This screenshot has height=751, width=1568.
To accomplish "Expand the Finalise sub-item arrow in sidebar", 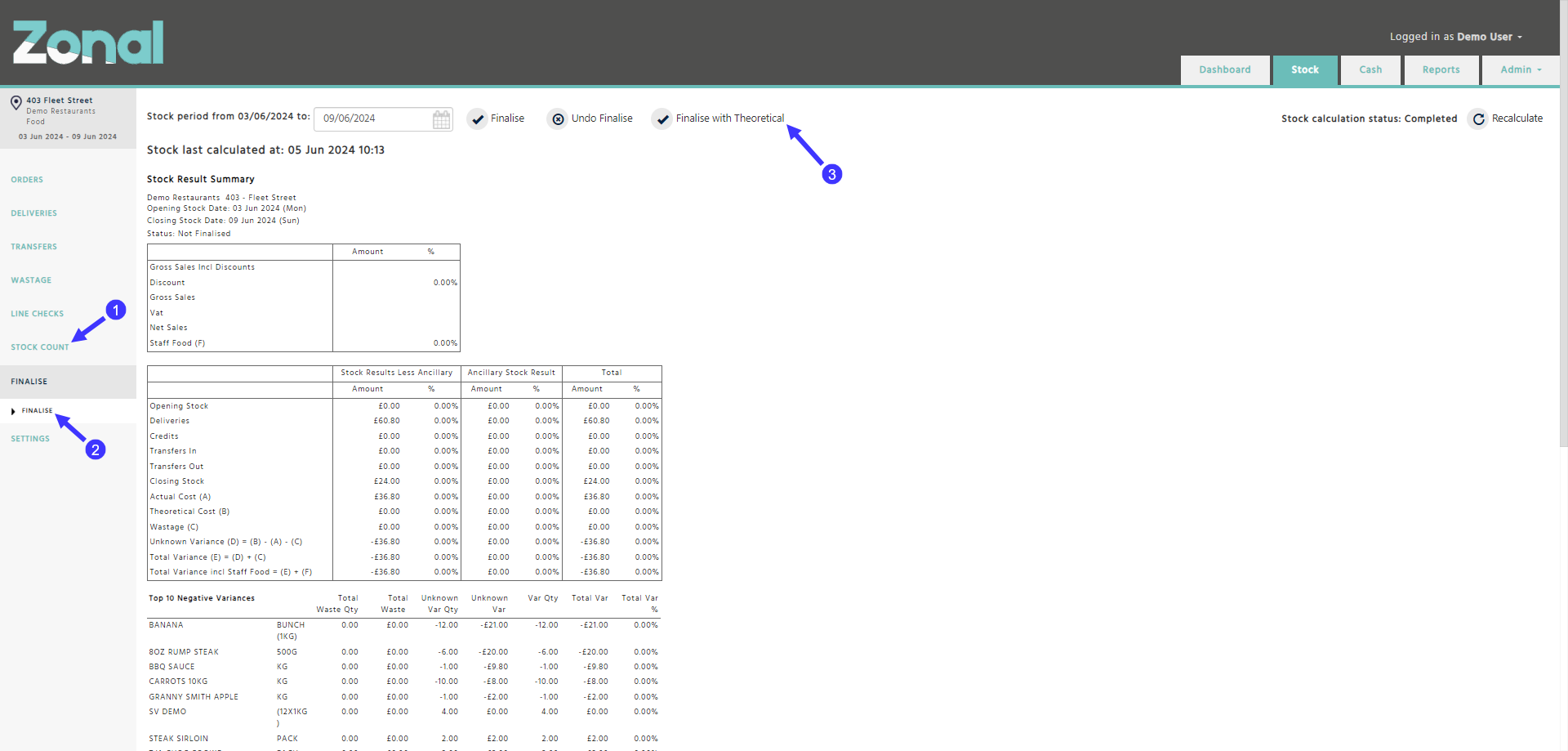I will tap(13, 411).
